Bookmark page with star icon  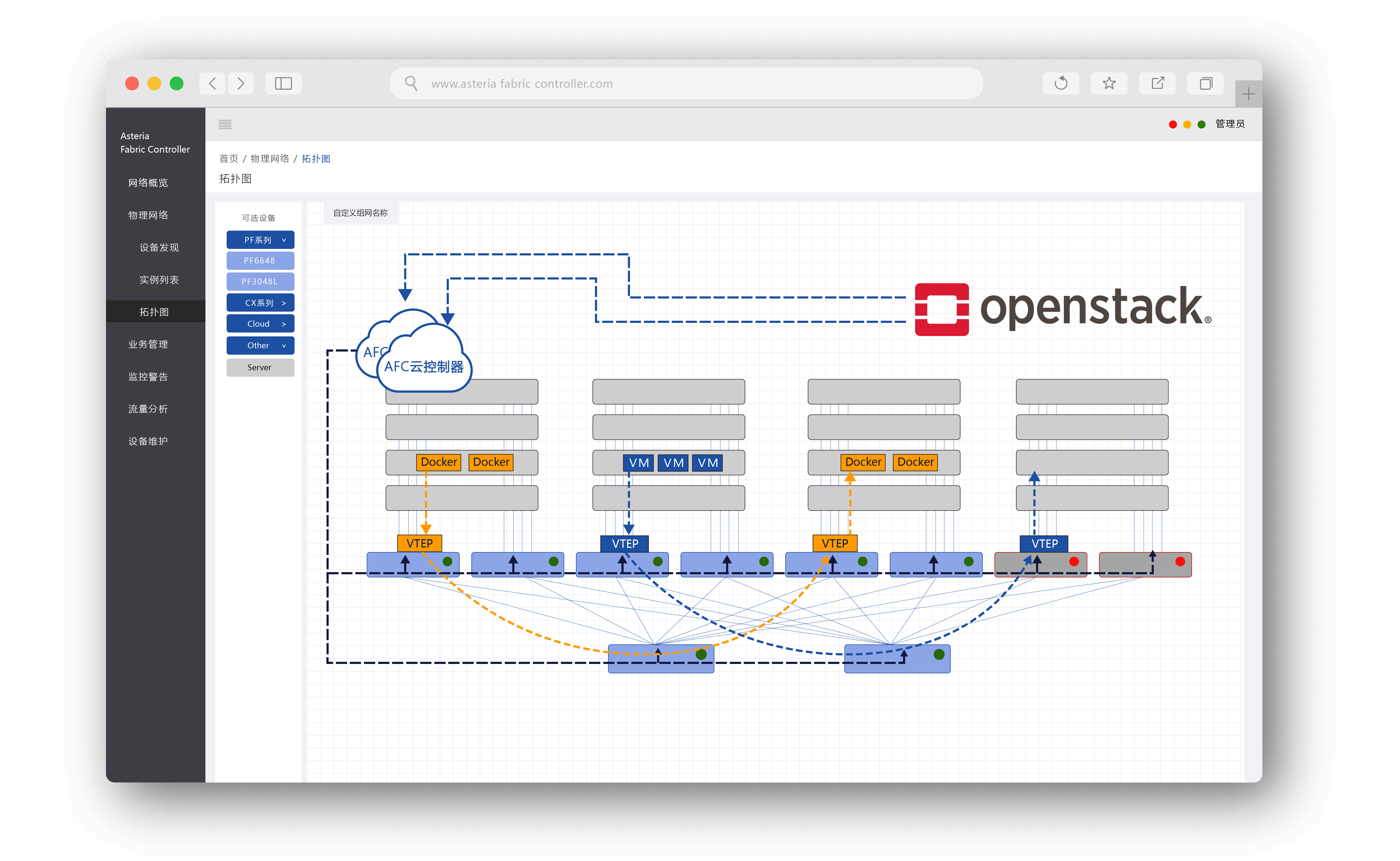pyautogui.click(x=1109, y=84)
